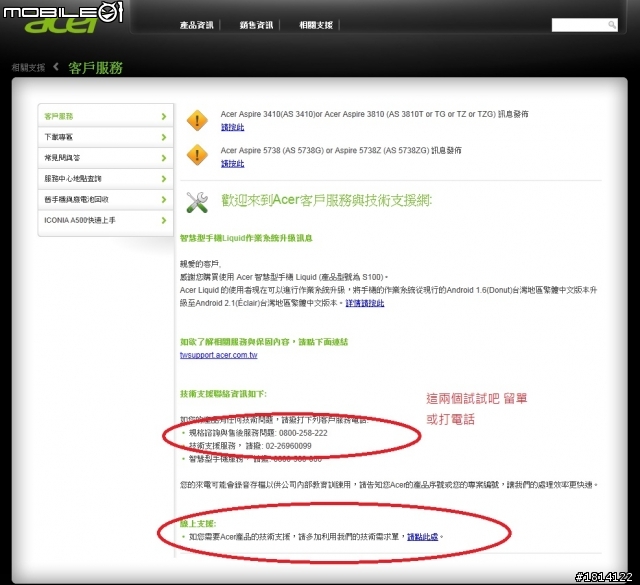Go back via 相關支援 breadcrumb
Viewport: 640px width, 585px height.
coord(28,67)
